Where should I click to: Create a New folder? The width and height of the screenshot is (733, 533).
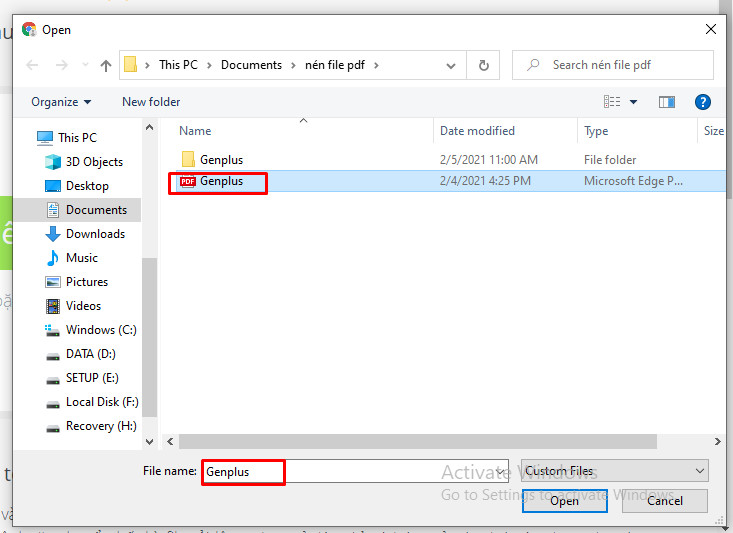coord(151,102)
